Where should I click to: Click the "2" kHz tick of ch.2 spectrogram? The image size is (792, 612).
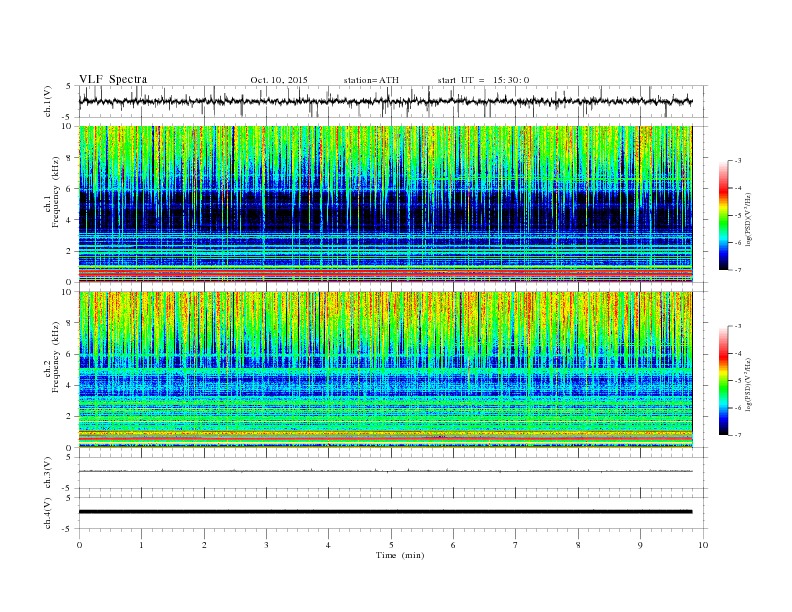[x=69, y=417]
